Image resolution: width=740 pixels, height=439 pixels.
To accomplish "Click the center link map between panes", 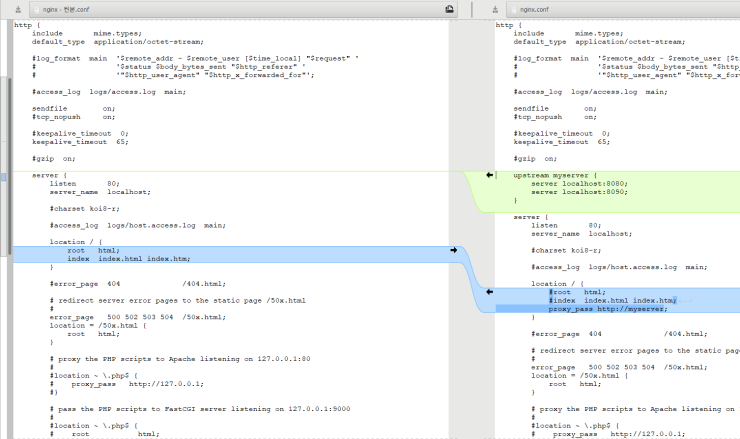I will coord(471,350).
